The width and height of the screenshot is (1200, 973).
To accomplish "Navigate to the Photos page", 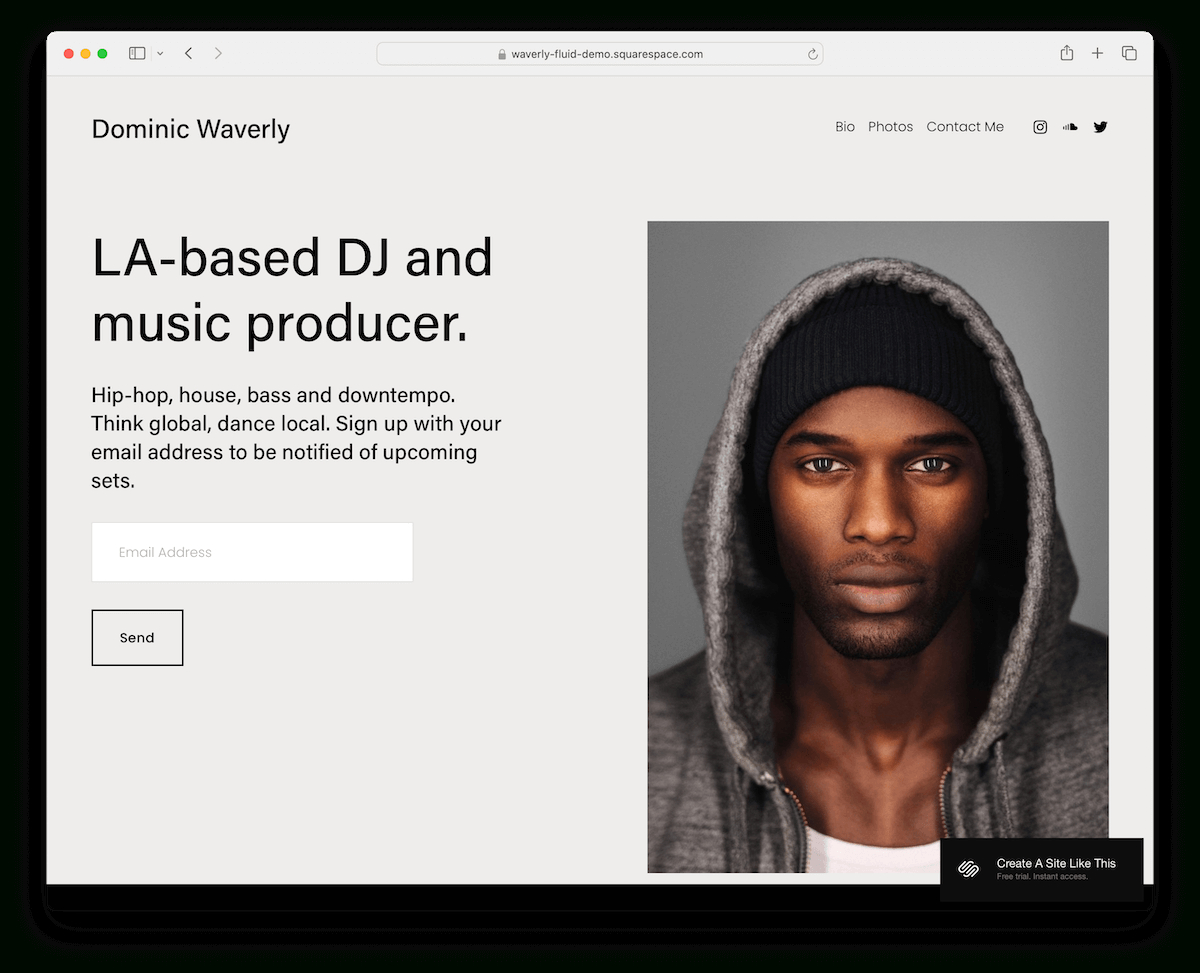I will coord(890,127).
